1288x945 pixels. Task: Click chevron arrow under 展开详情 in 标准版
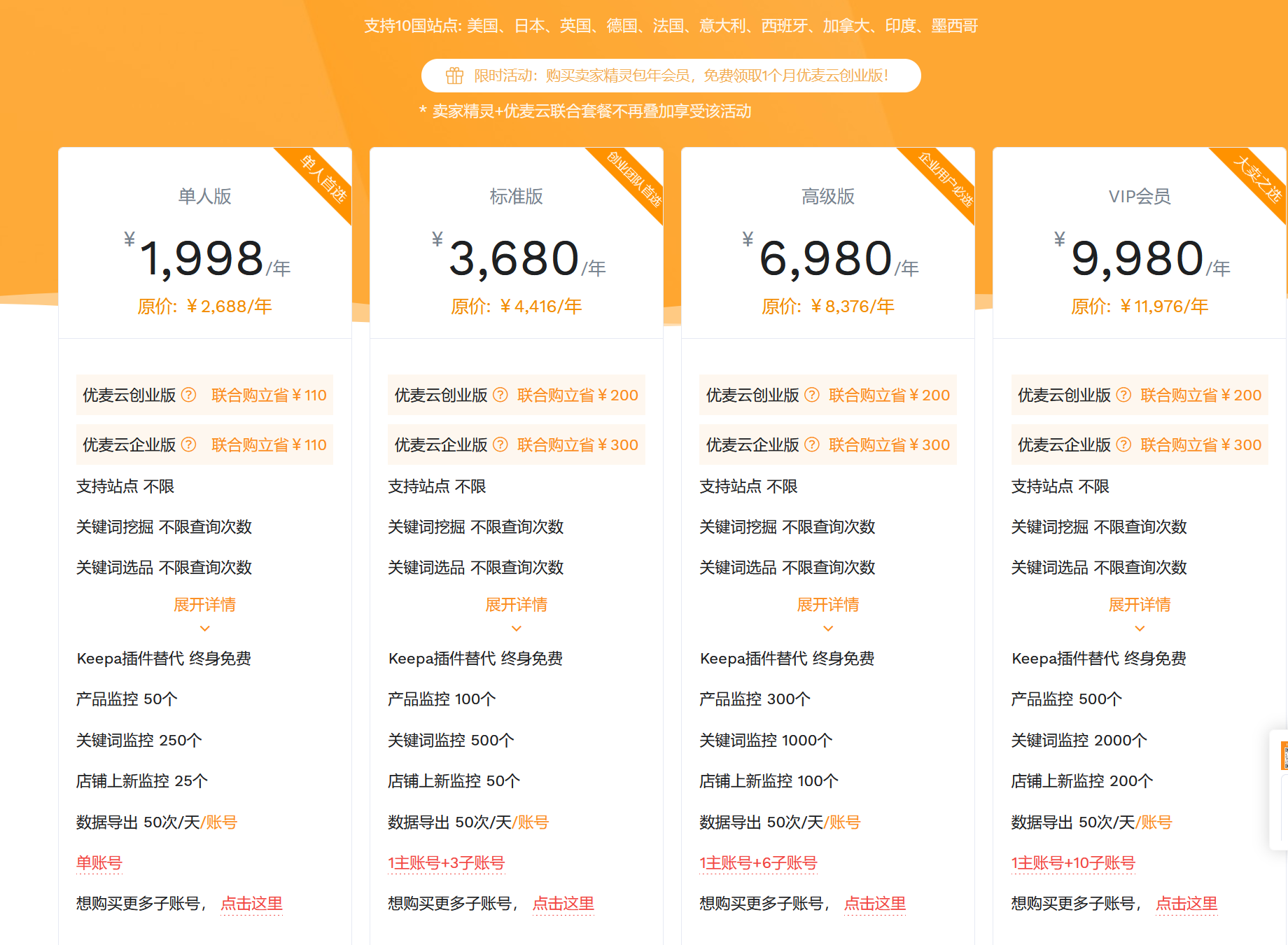click(x=517, y=629)
